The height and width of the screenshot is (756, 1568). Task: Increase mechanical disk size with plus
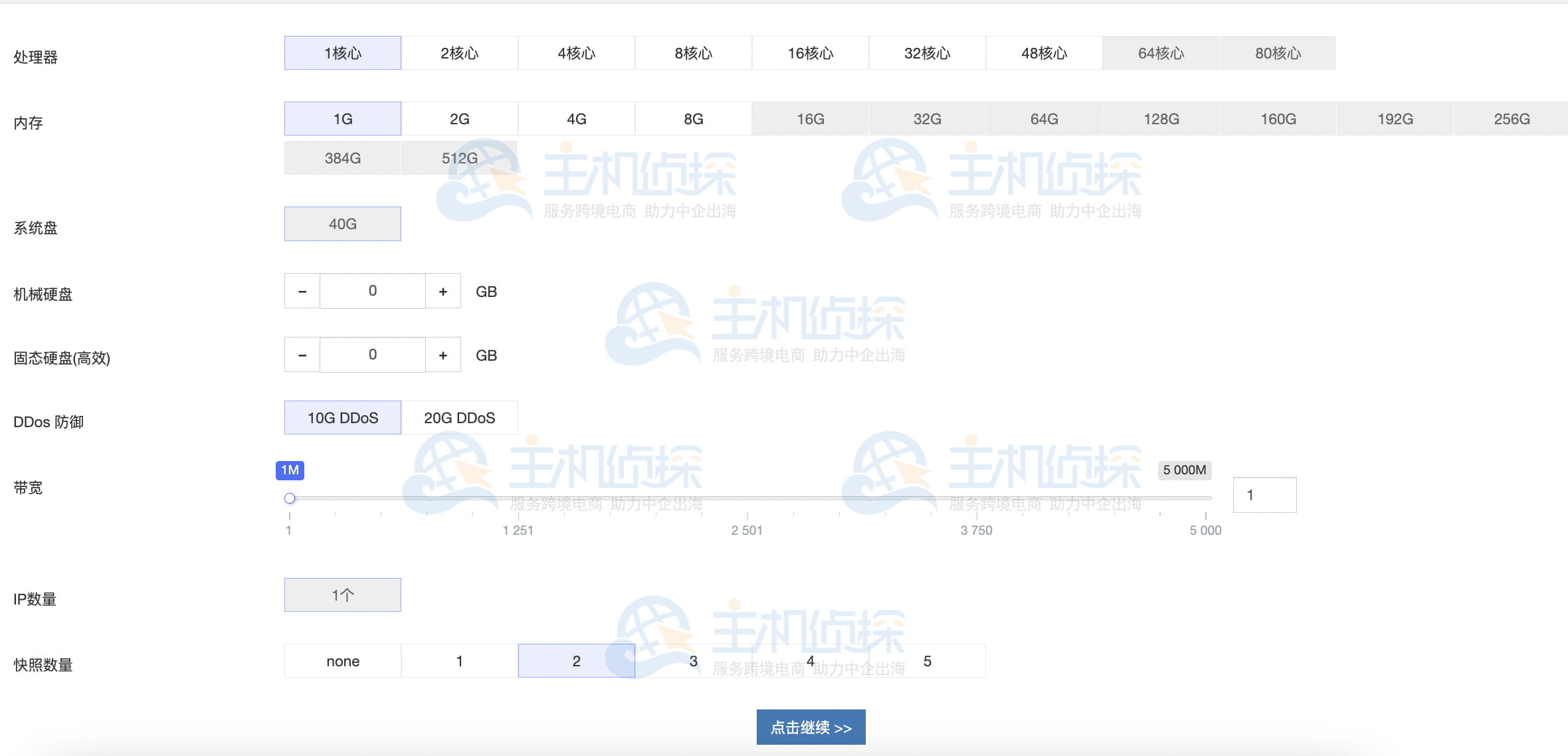click(443, 291)
